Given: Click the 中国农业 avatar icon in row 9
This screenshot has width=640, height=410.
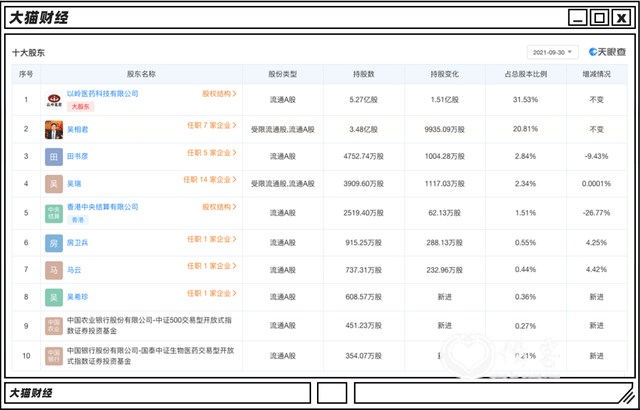Looking at the screenshot, I should (54, 326).
